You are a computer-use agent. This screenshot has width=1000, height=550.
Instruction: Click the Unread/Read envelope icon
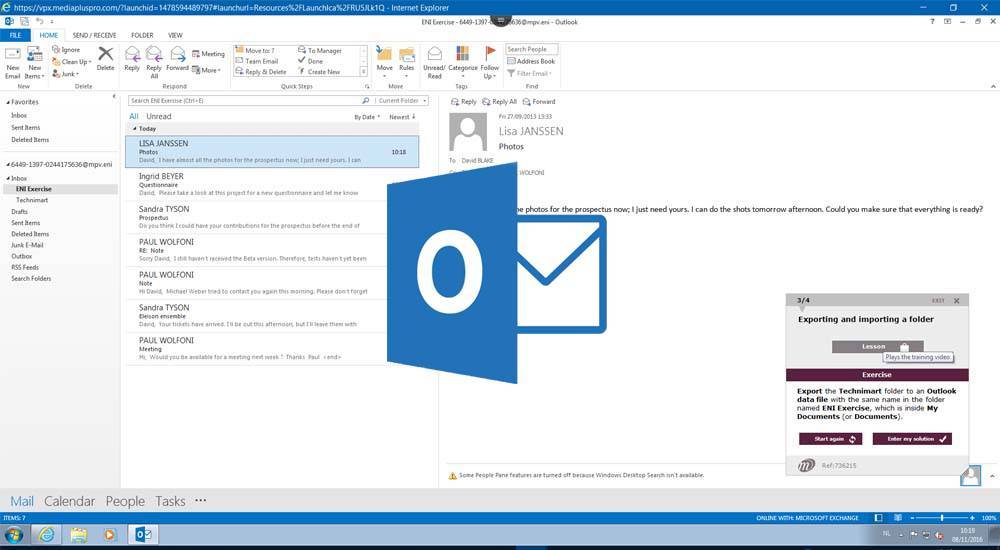click(x=435, y=58)
